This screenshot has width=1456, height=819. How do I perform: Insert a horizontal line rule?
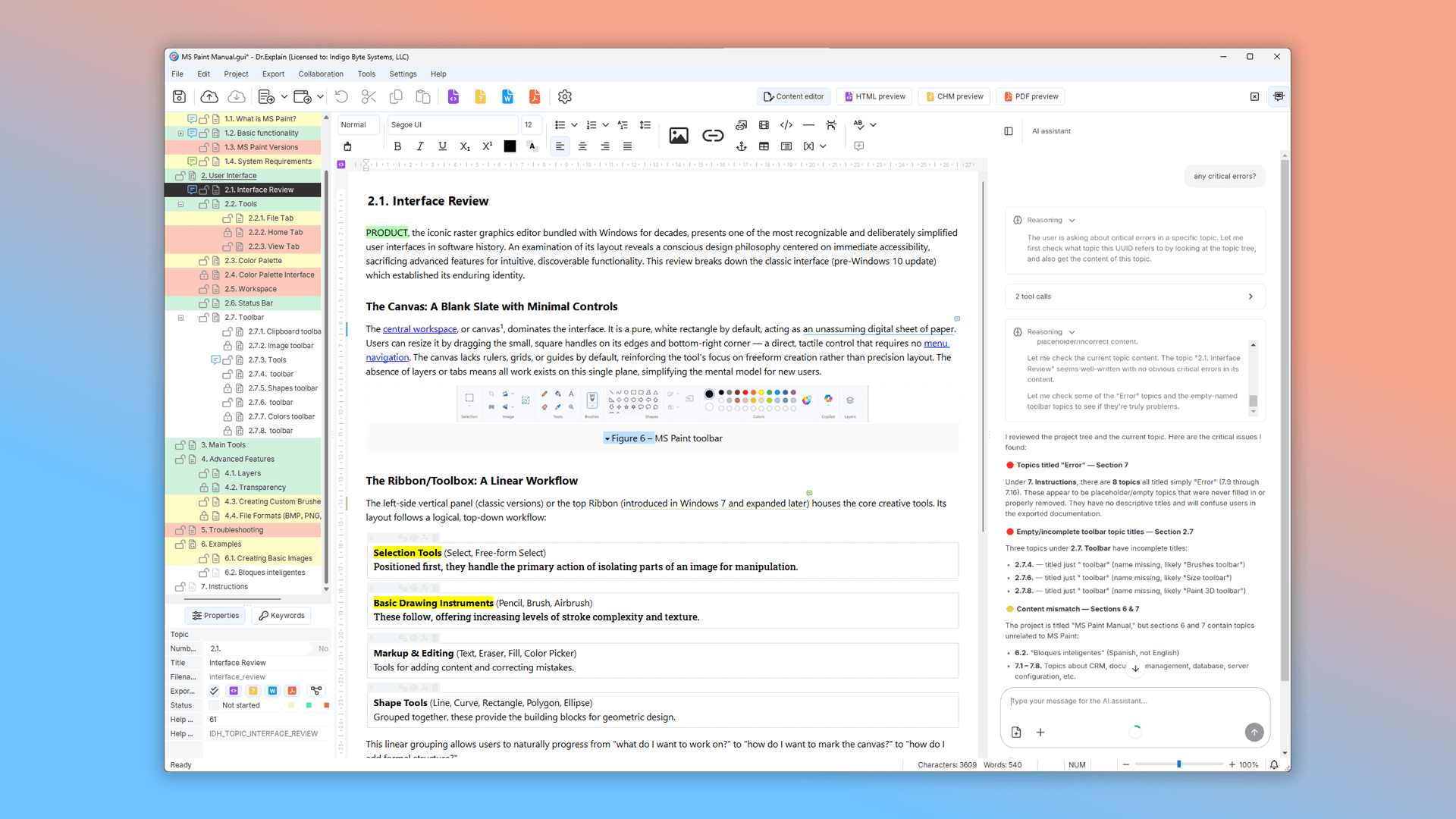tap(808, 125)
